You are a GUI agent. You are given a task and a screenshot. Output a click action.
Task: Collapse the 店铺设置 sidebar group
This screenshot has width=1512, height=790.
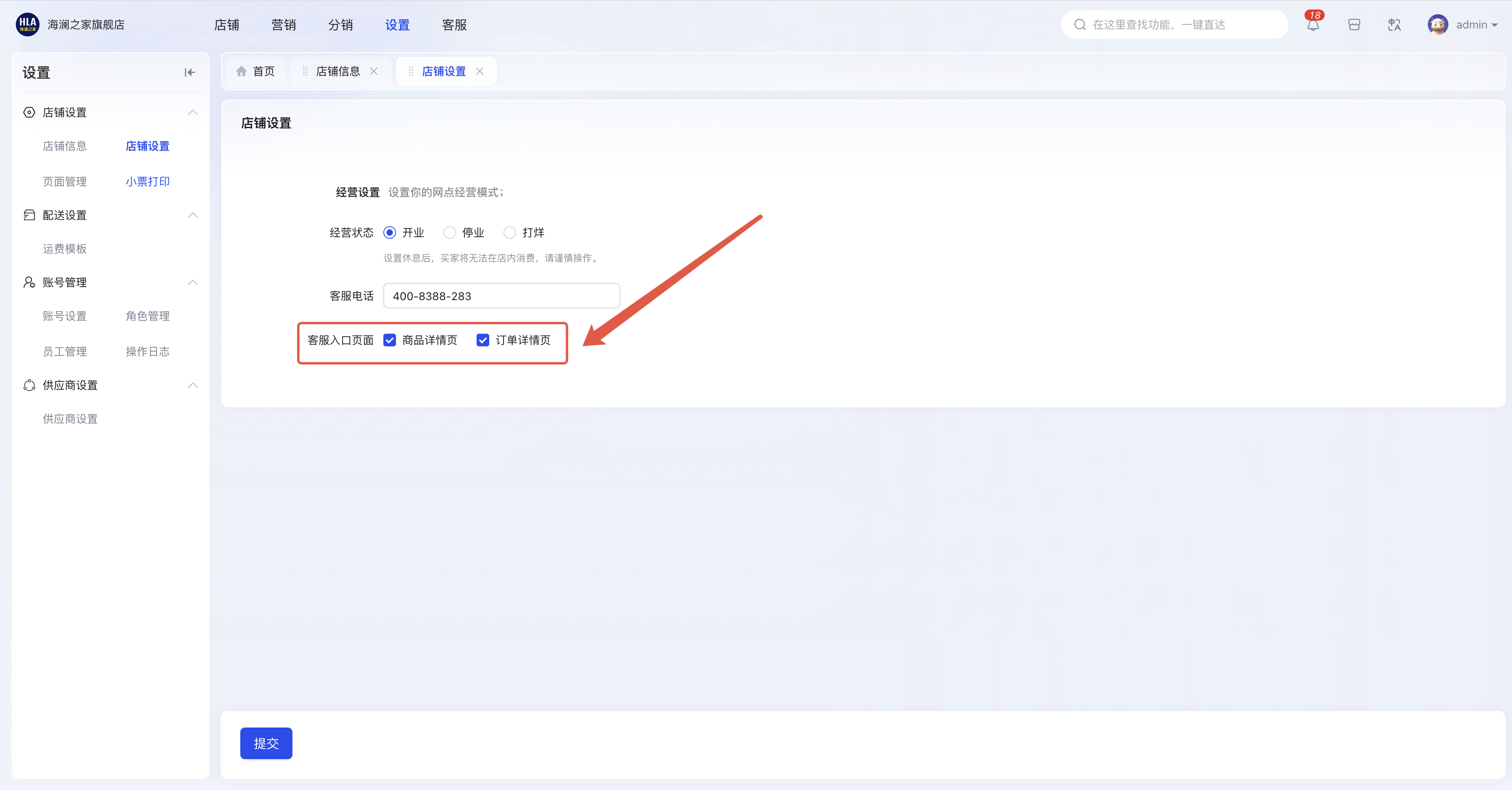[192, 112]
